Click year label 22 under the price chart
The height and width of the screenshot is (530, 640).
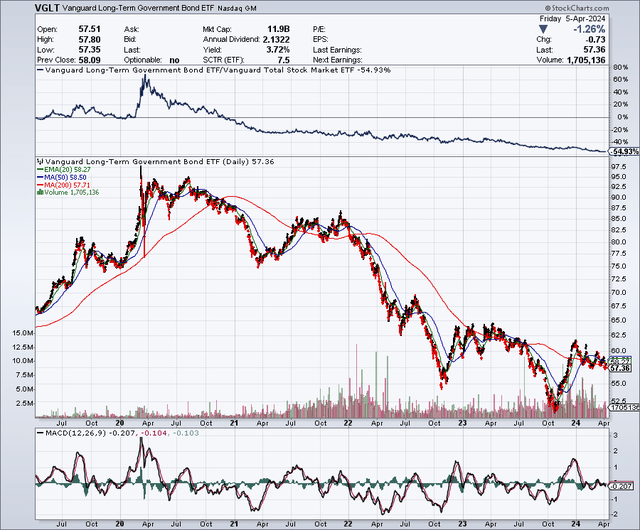[347, 423]
